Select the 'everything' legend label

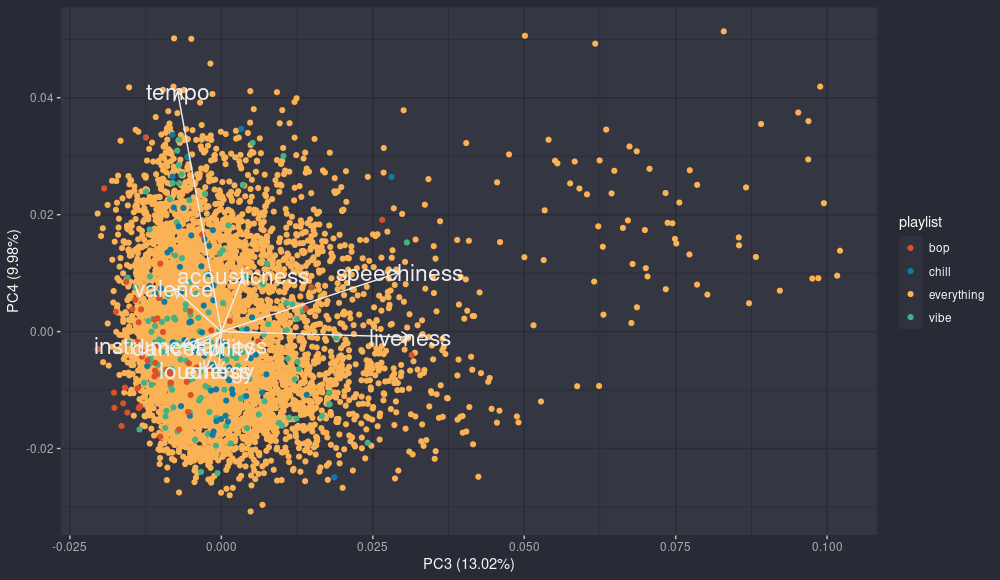click(x=956, y=295)
